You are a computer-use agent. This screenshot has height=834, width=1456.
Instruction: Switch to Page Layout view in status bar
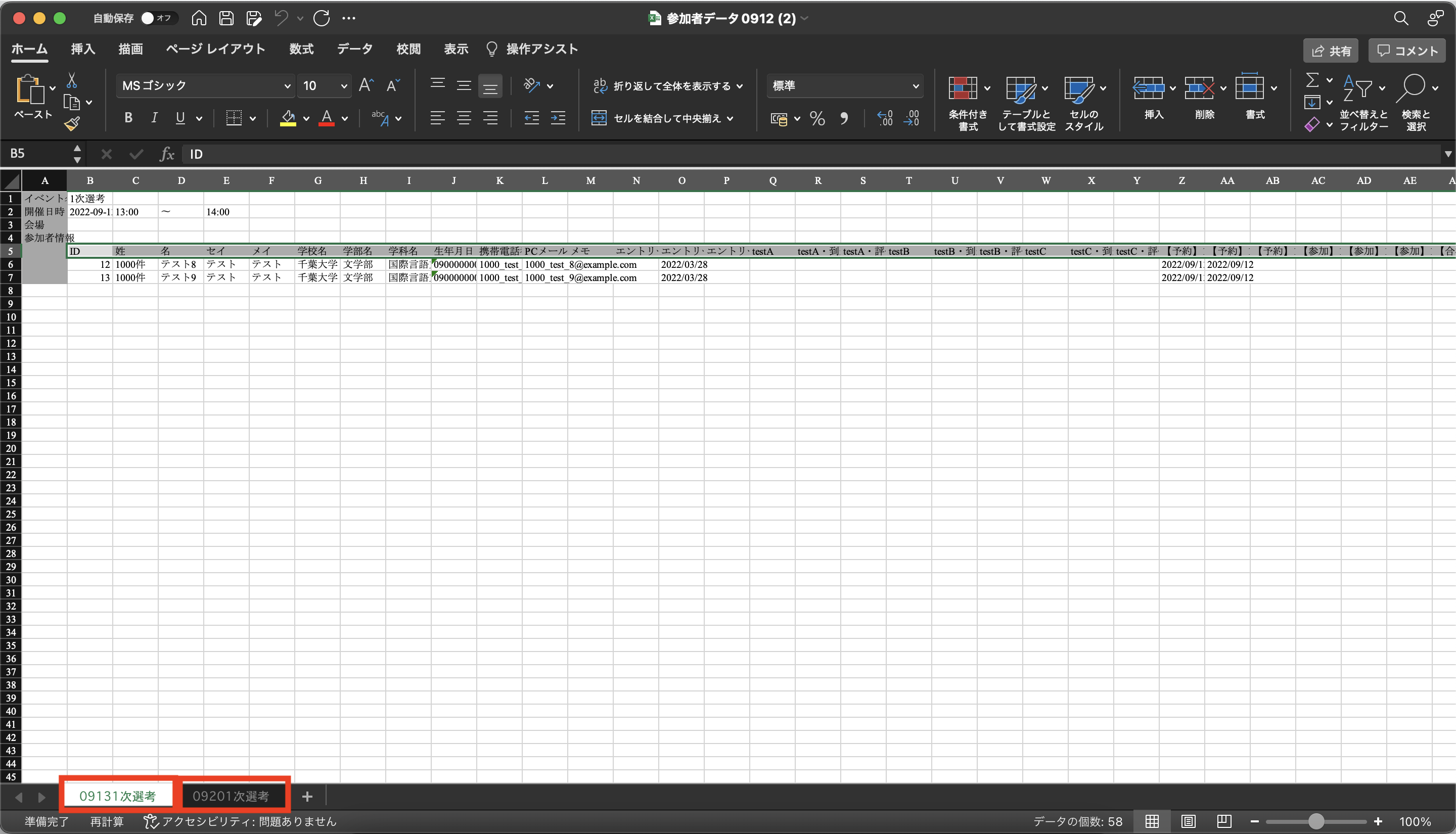tap(1188, 821)
